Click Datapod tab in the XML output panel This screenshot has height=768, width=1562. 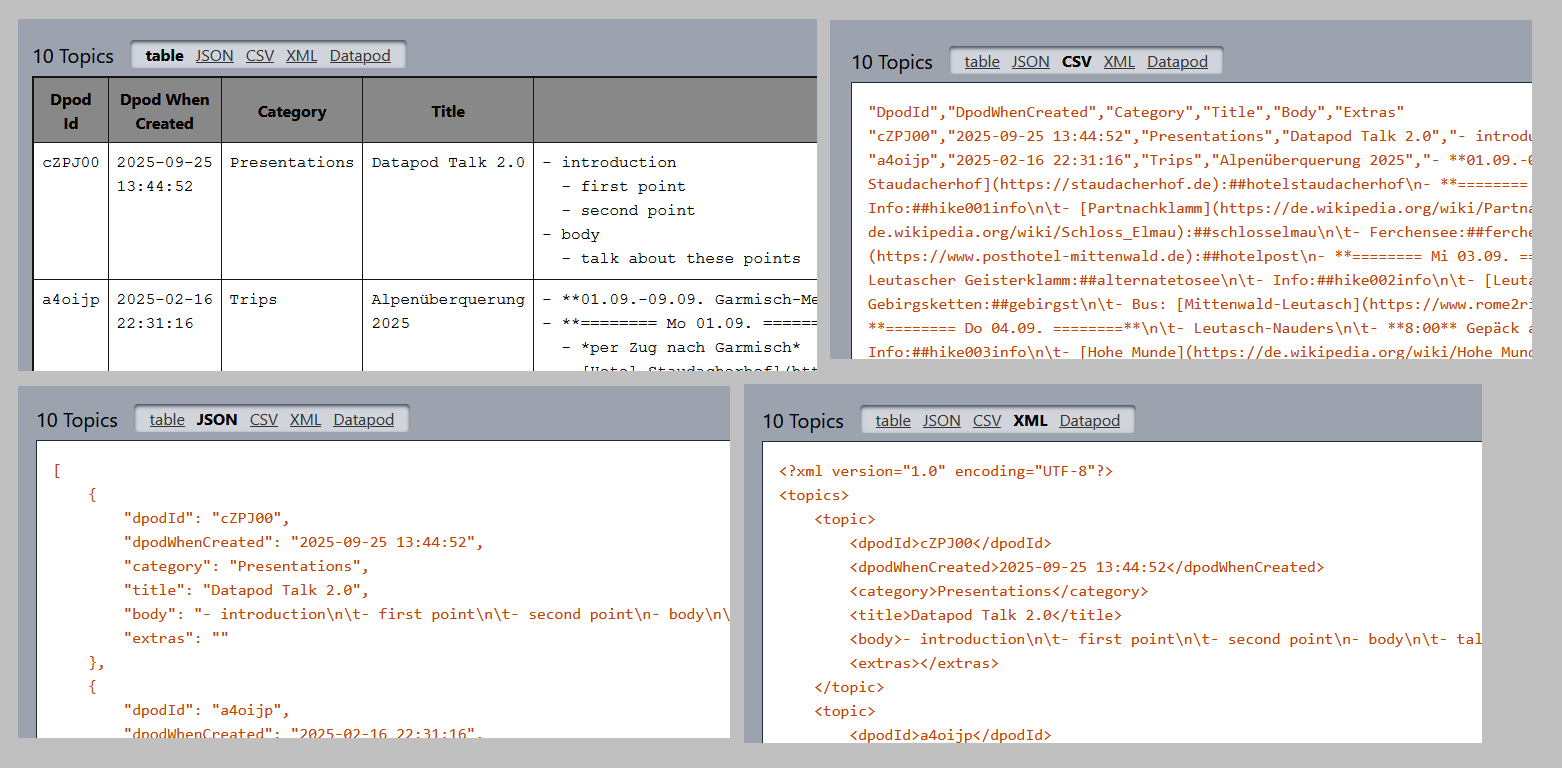[1089, 421]
